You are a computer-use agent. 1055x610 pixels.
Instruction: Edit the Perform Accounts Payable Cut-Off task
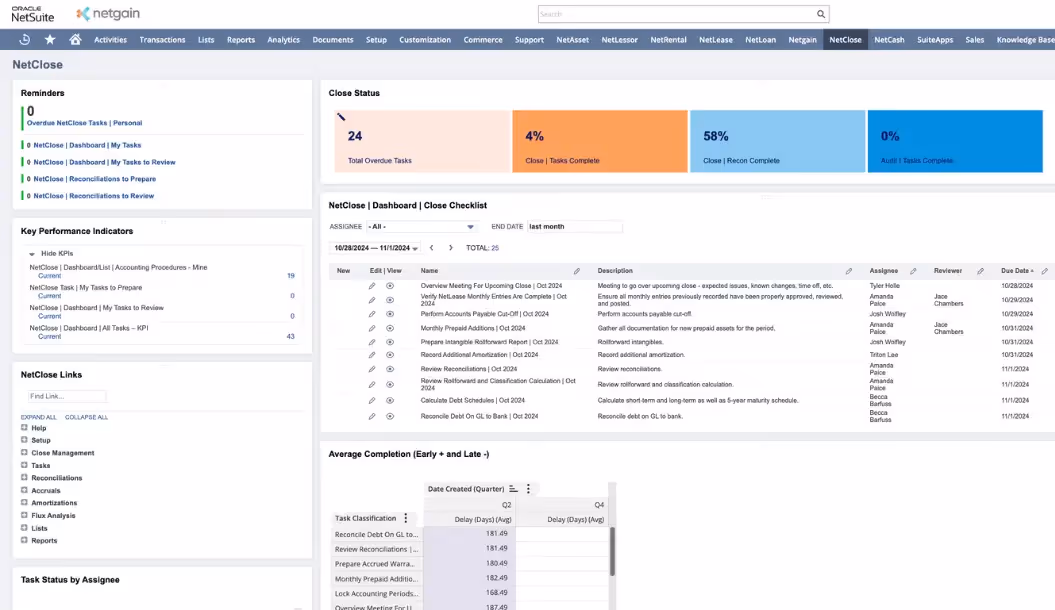(371, 314)
